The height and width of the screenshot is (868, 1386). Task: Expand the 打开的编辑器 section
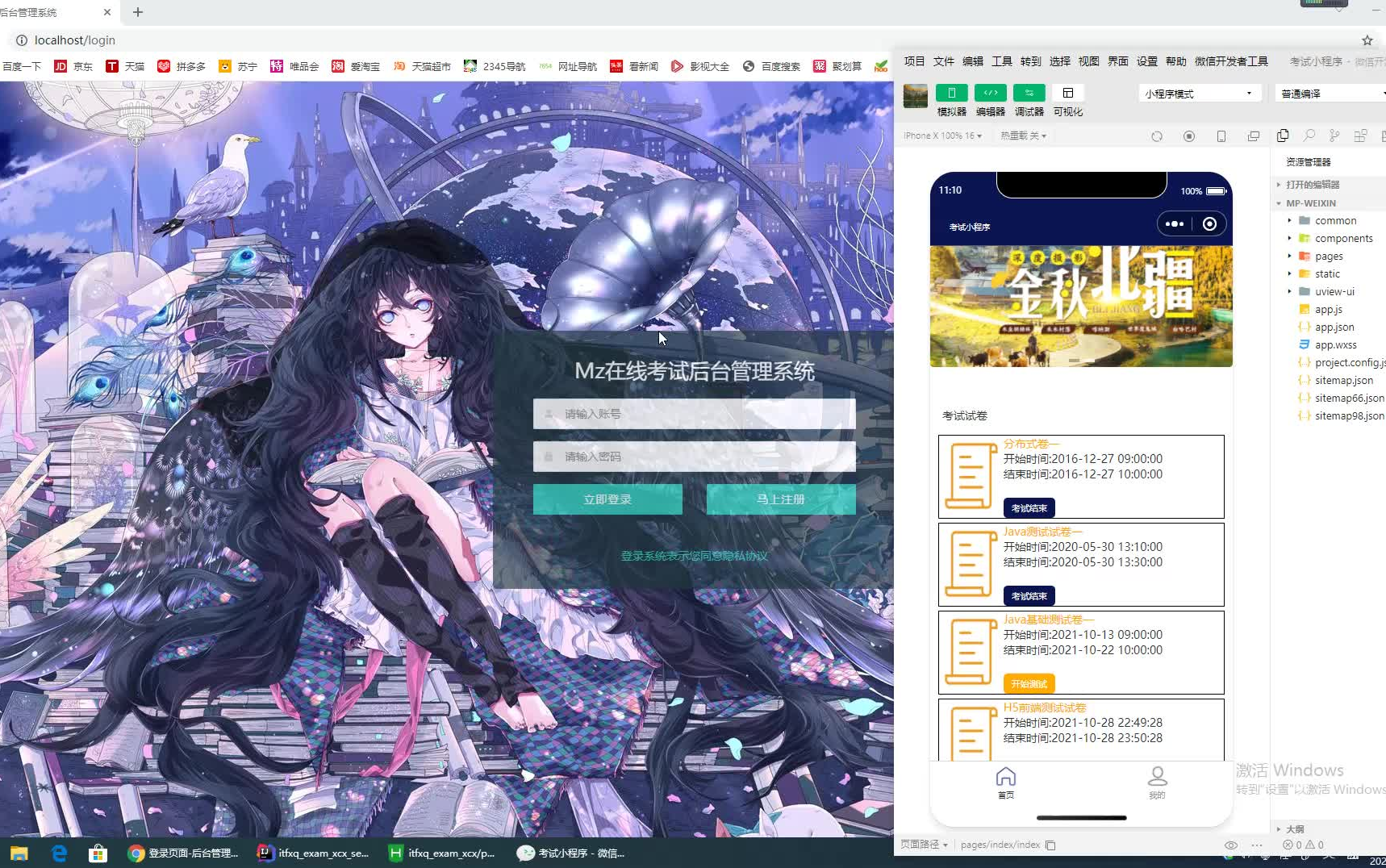coord(1312,185)
